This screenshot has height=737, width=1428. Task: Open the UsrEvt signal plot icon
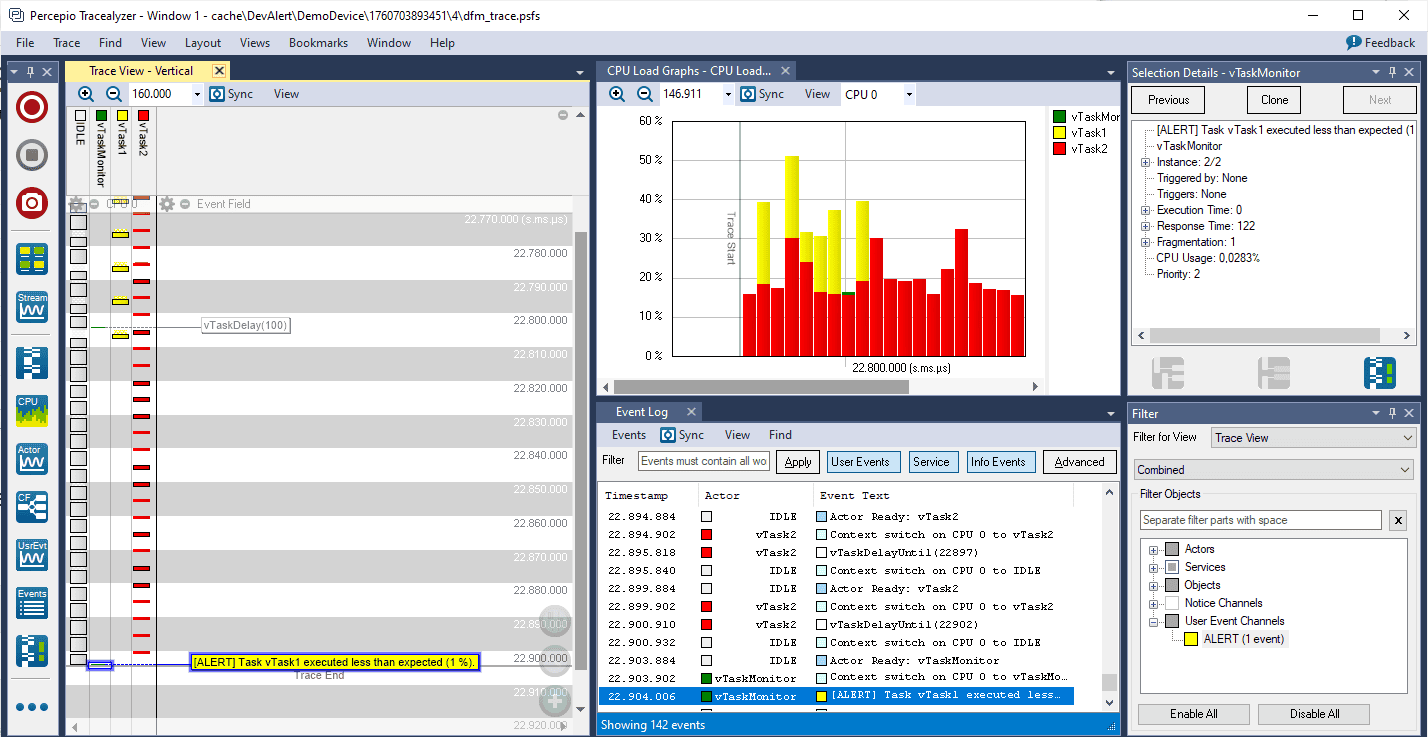pyautogui.click(x=32, y=555)
